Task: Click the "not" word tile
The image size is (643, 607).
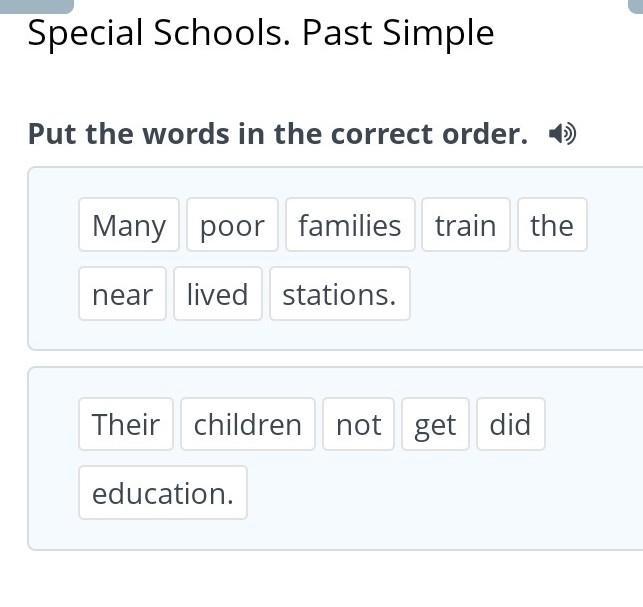Action: 358,424
